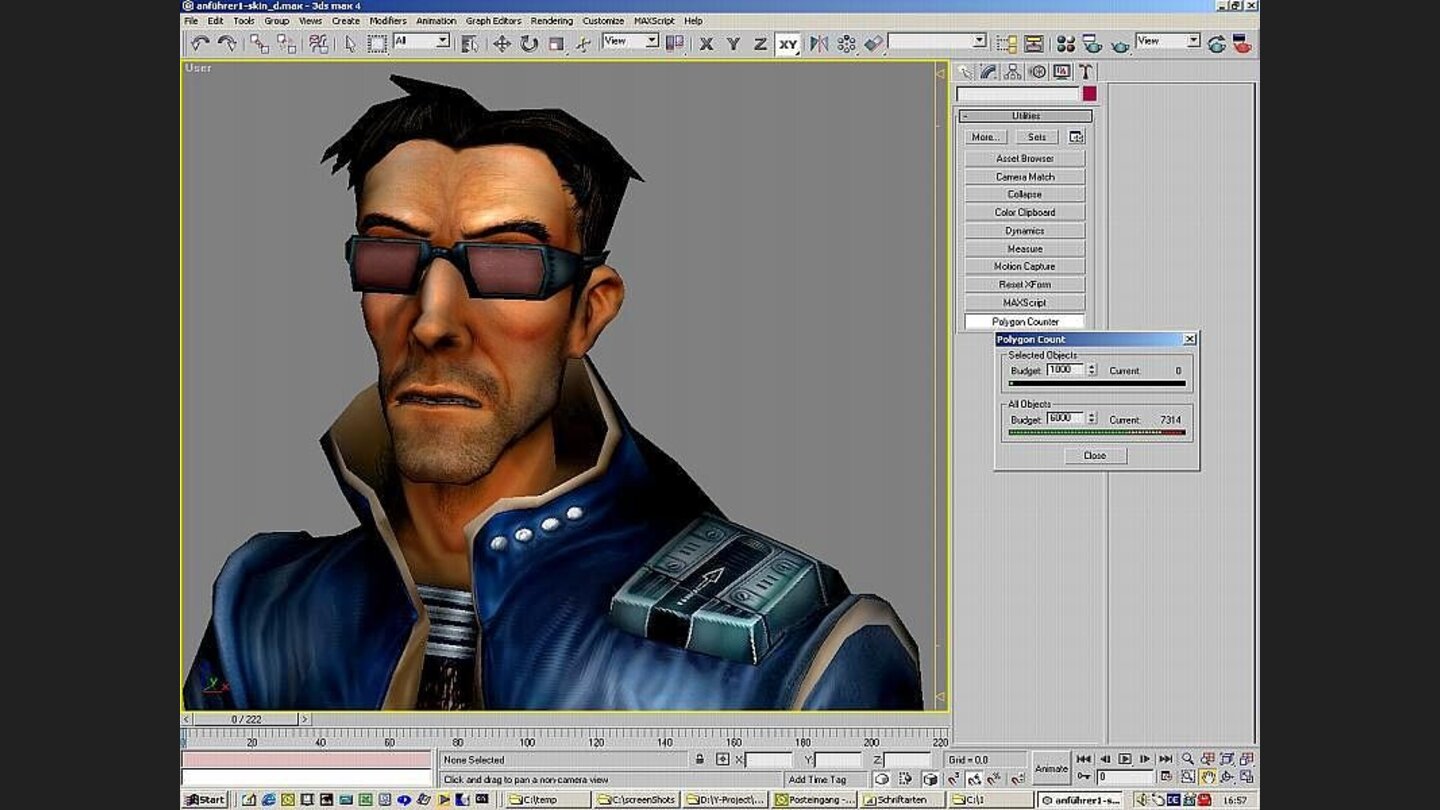Click the Reset XForm utility button
Viewport: 1440px width, 810px height.
click(x=1025, y=285)
